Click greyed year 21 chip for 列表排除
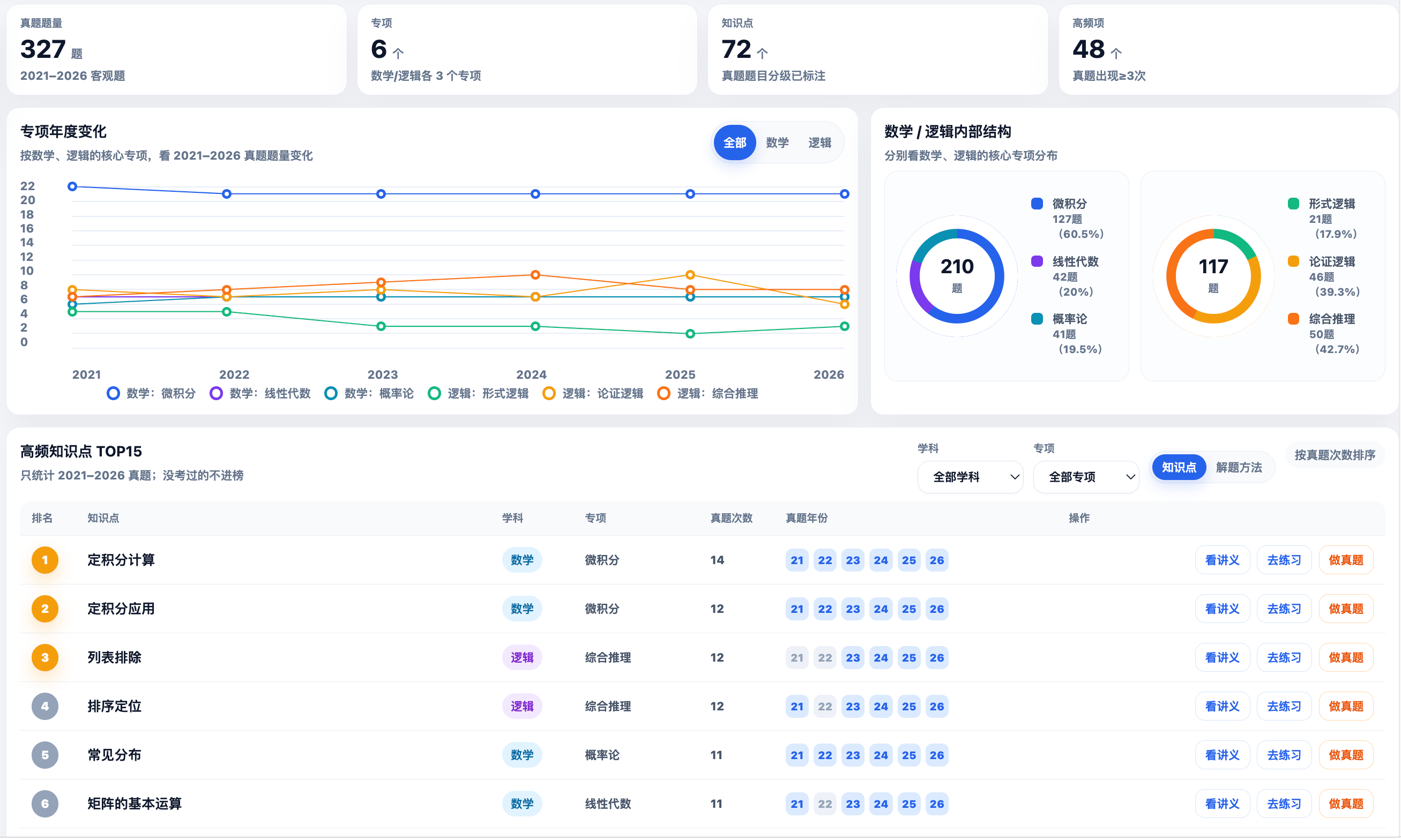 click(798, 658)
